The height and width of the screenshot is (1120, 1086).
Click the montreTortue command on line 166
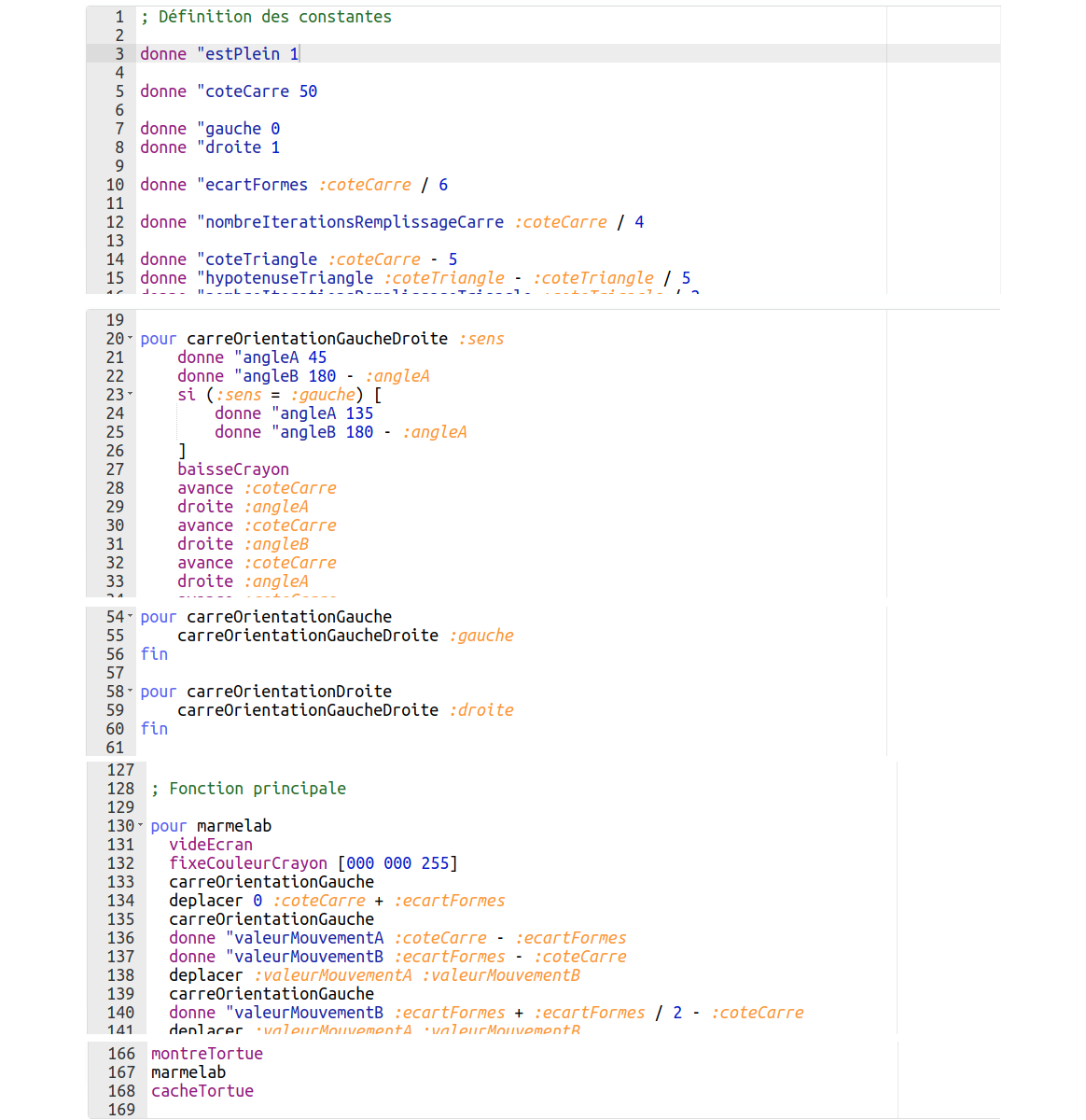click(207, 1054)
